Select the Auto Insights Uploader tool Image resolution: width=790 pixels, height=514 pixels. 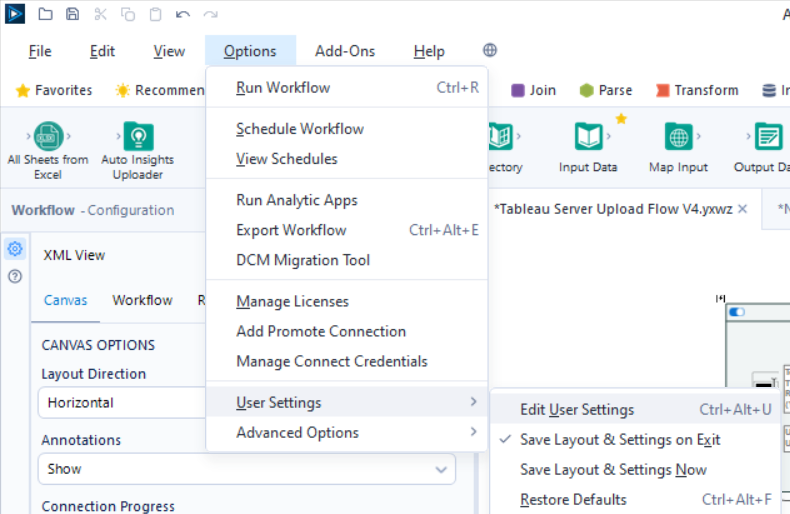[138, 151]
